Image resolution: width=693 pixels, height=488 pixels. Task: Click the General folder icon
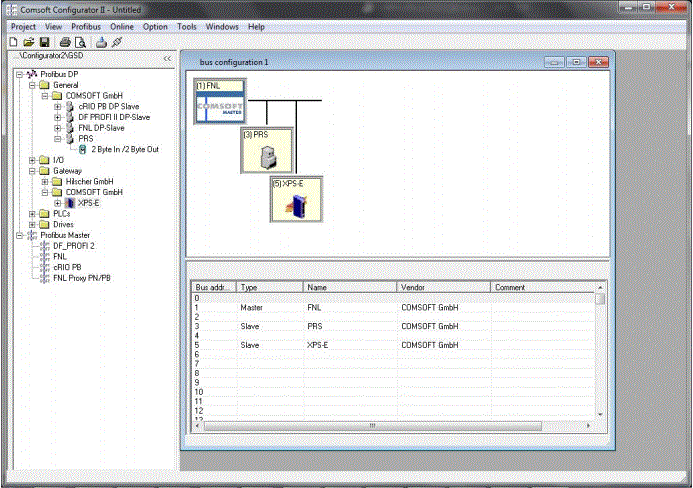coord(44,85)
